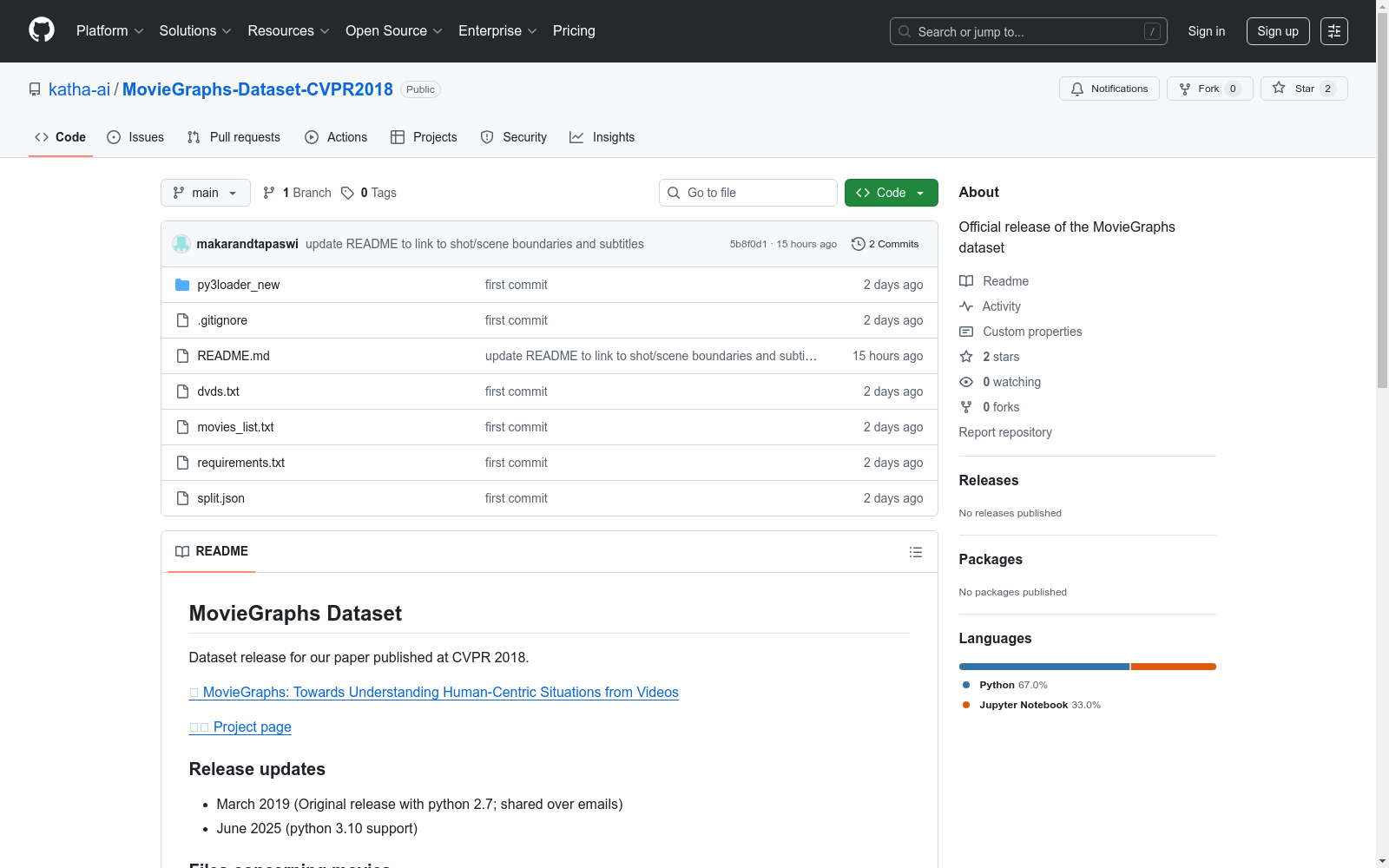Select the Code repository tab
The width and height of the screenshot is (1389, 868).
click(x=60, y=137)
